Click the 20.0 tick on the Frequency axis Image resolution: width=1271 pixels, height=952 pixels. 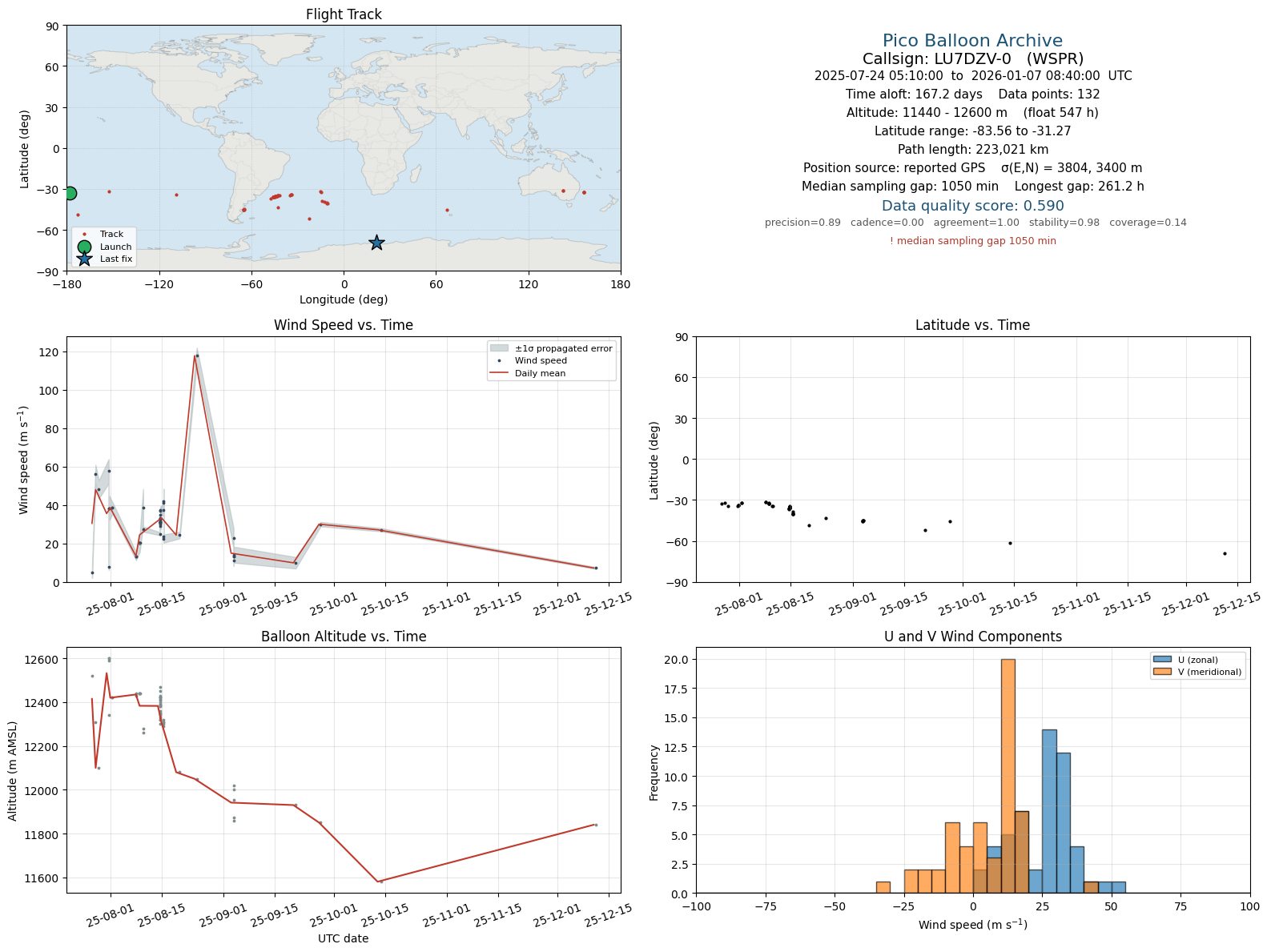point(679,660)
